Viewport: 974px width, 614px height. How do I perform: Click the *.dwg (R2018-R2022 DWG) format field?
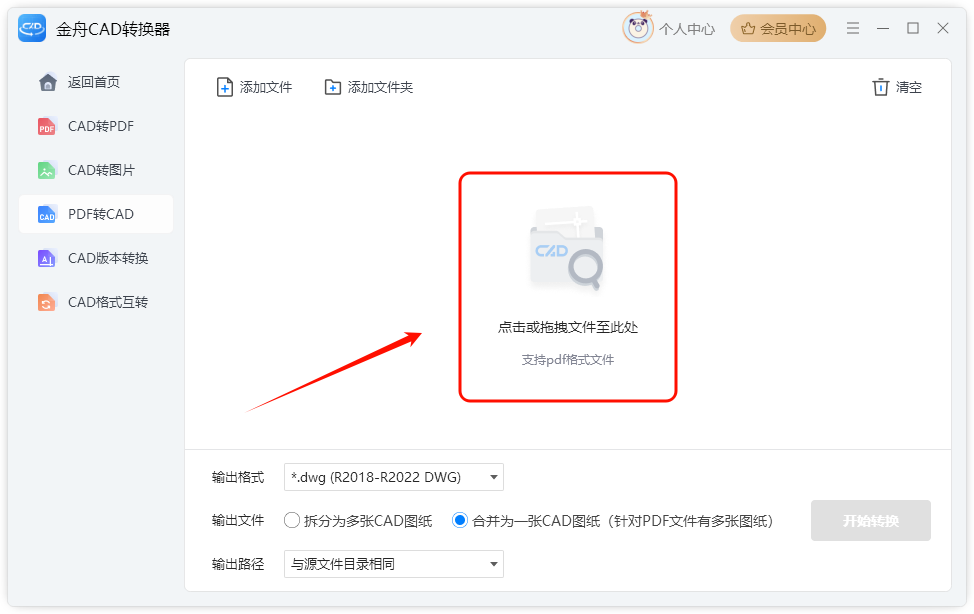pyautogui.click(x=394, y=477)
